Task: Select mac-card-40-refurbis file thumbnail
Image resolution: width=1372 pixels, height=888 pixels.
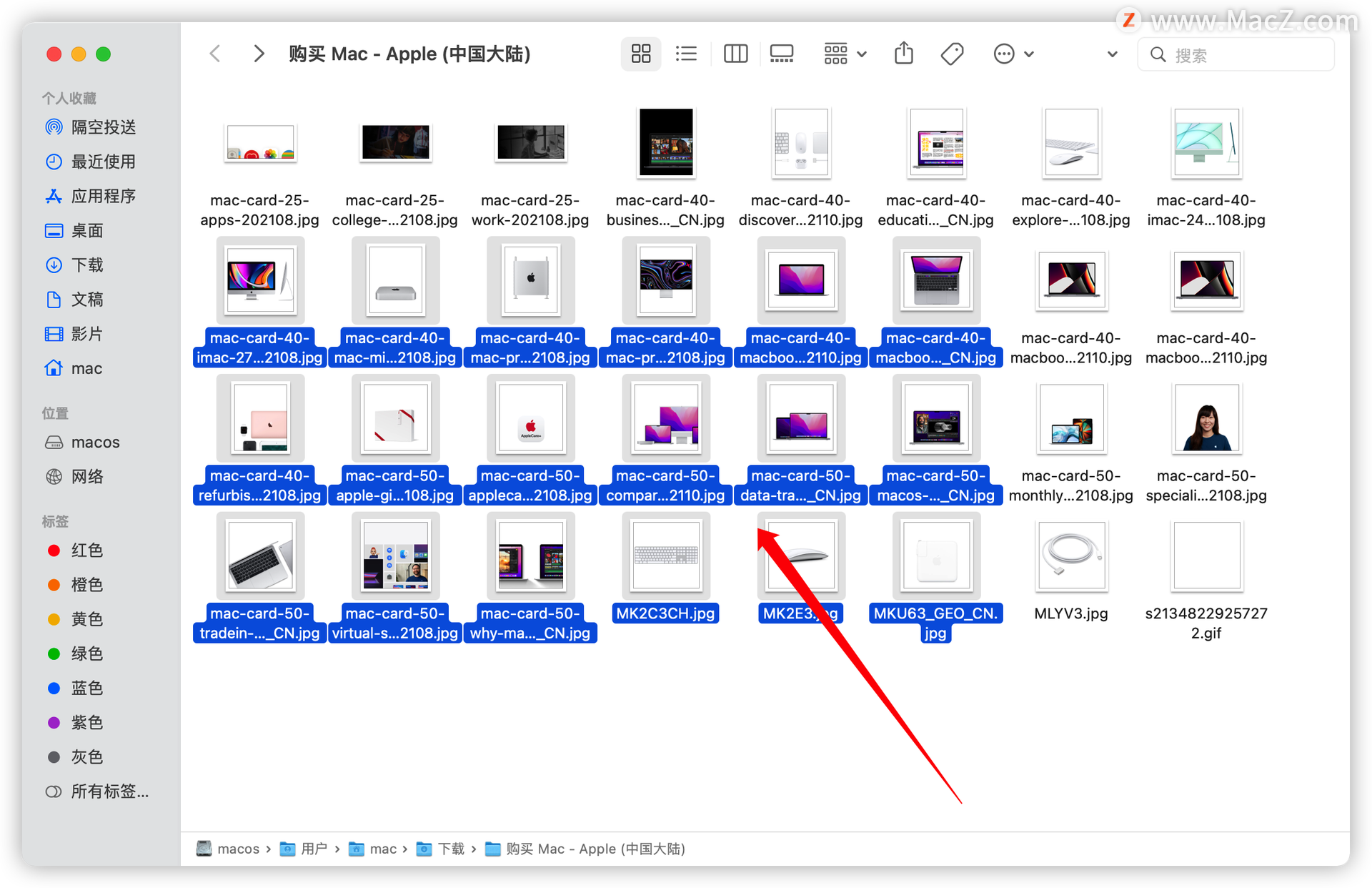Action: coord(260,418)
